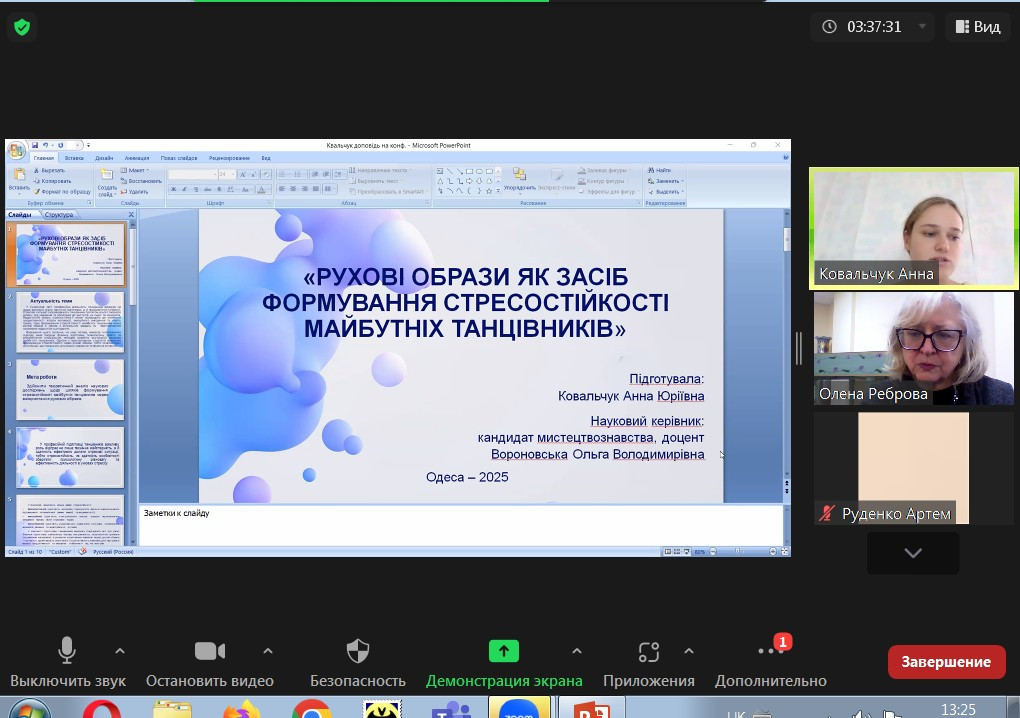Expand the share screen options arrow

click(576, 651)
